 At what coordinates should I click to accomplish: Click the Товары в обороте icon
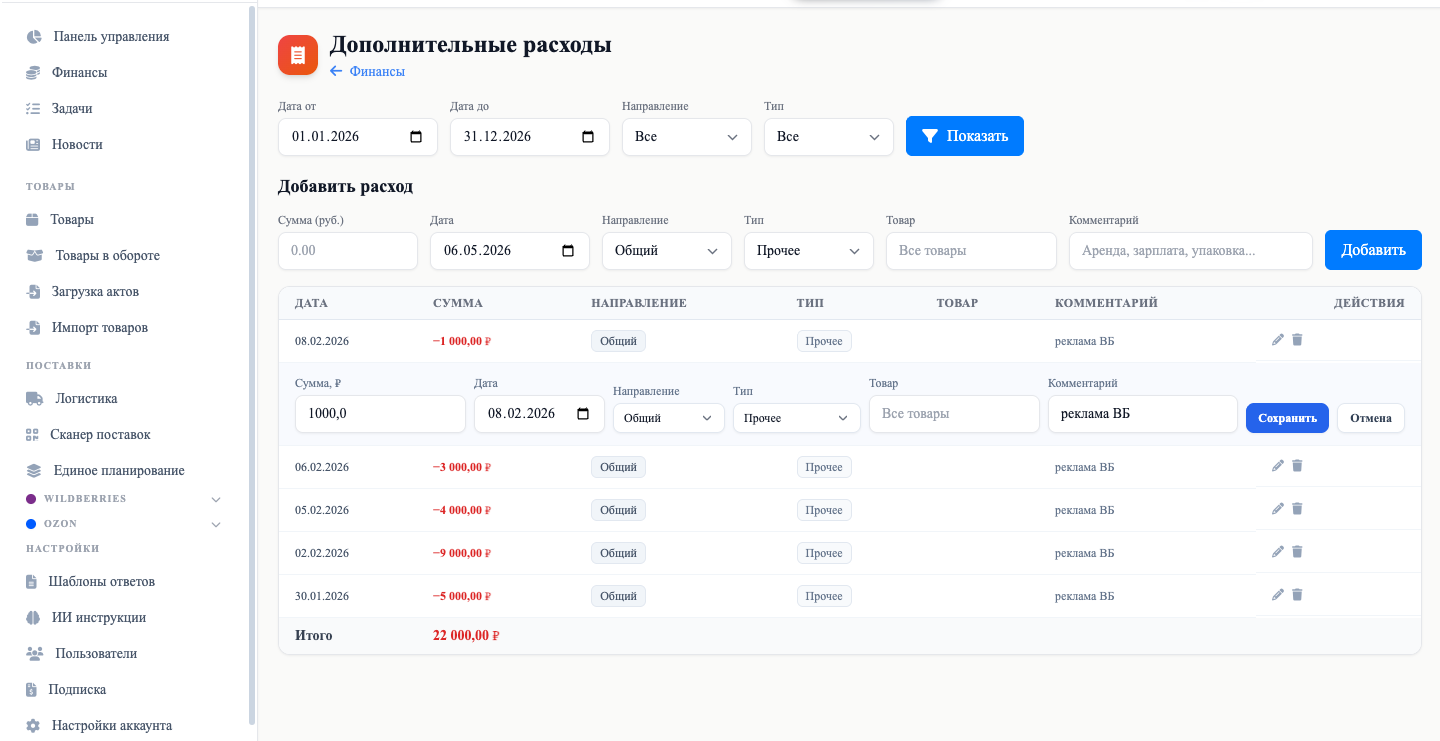tap(35, 256)
